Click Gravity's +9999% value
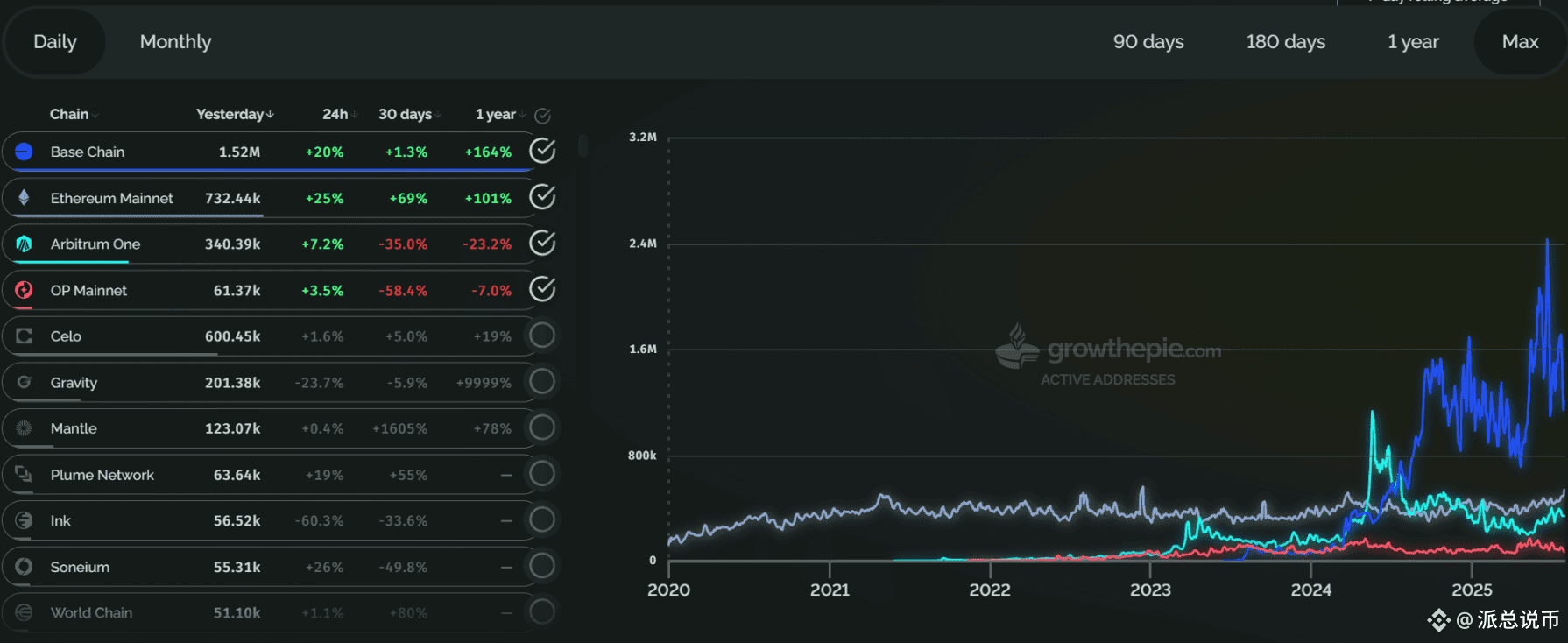1568x643 pixels. (x=484, y=383)
